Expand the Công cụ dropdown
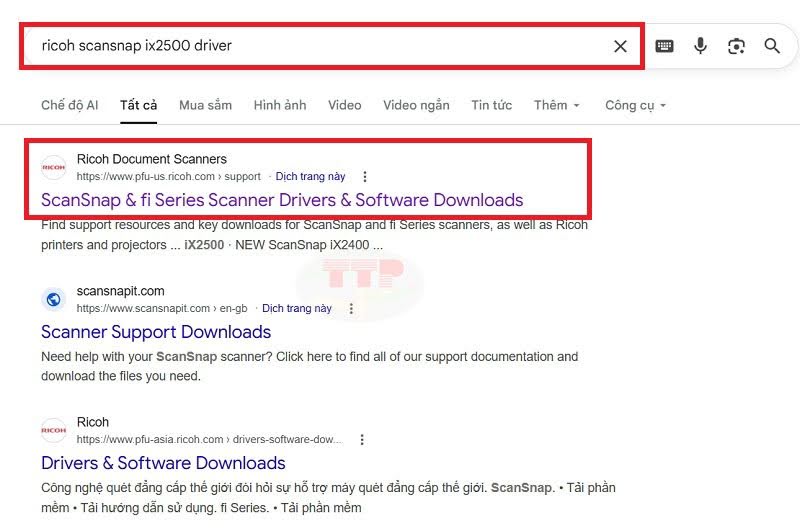This screenshot has height=531, width=800. [635, 105]
